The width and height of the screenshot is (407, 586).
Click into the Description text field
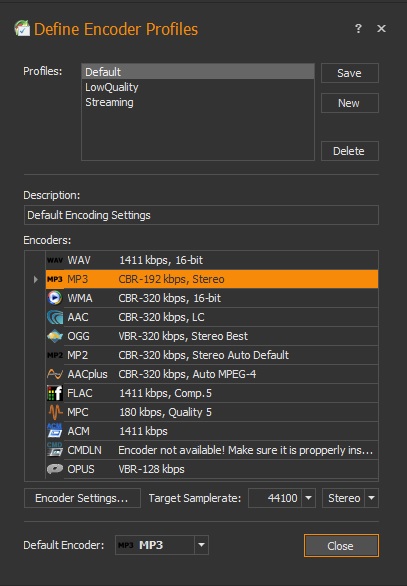coord(201,215)
